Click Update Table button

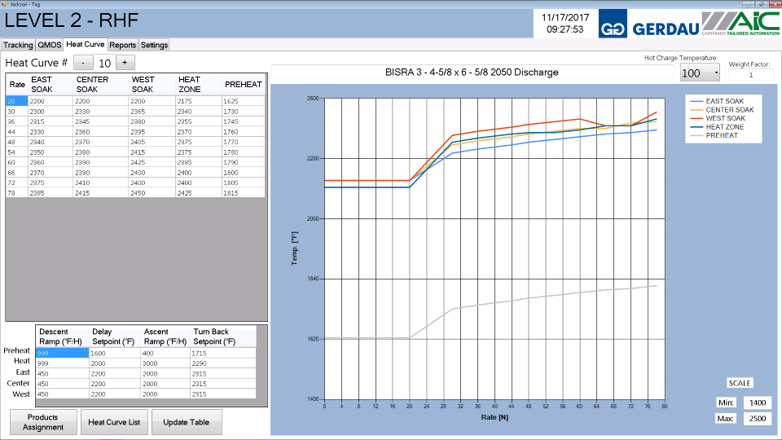tap(186, 422)
